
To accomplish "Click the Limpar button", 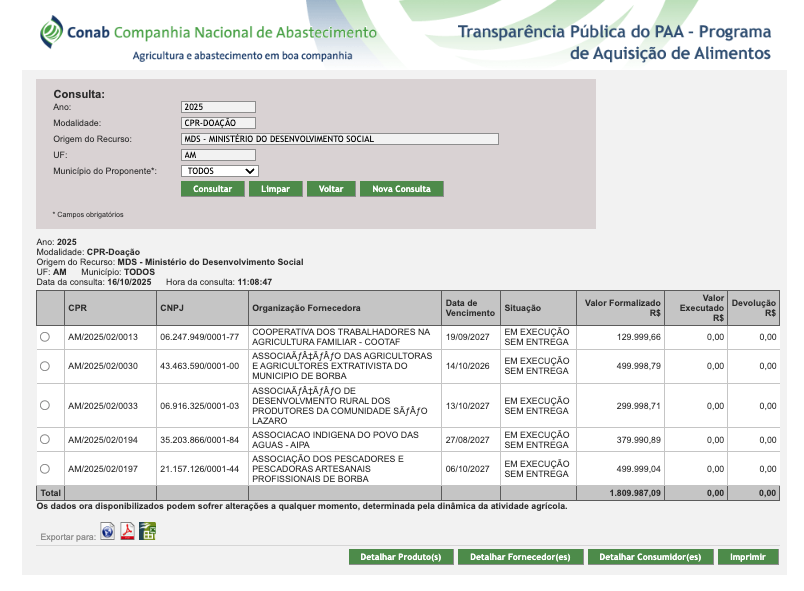I will point(275,189).
